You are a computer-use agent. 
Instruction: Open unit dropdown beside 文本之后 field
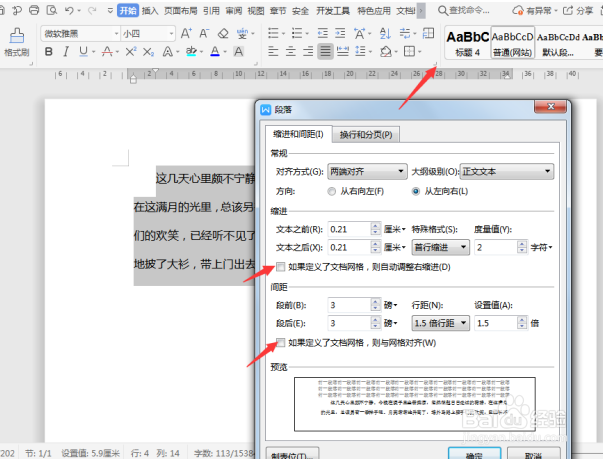click(x=395, y=247)
